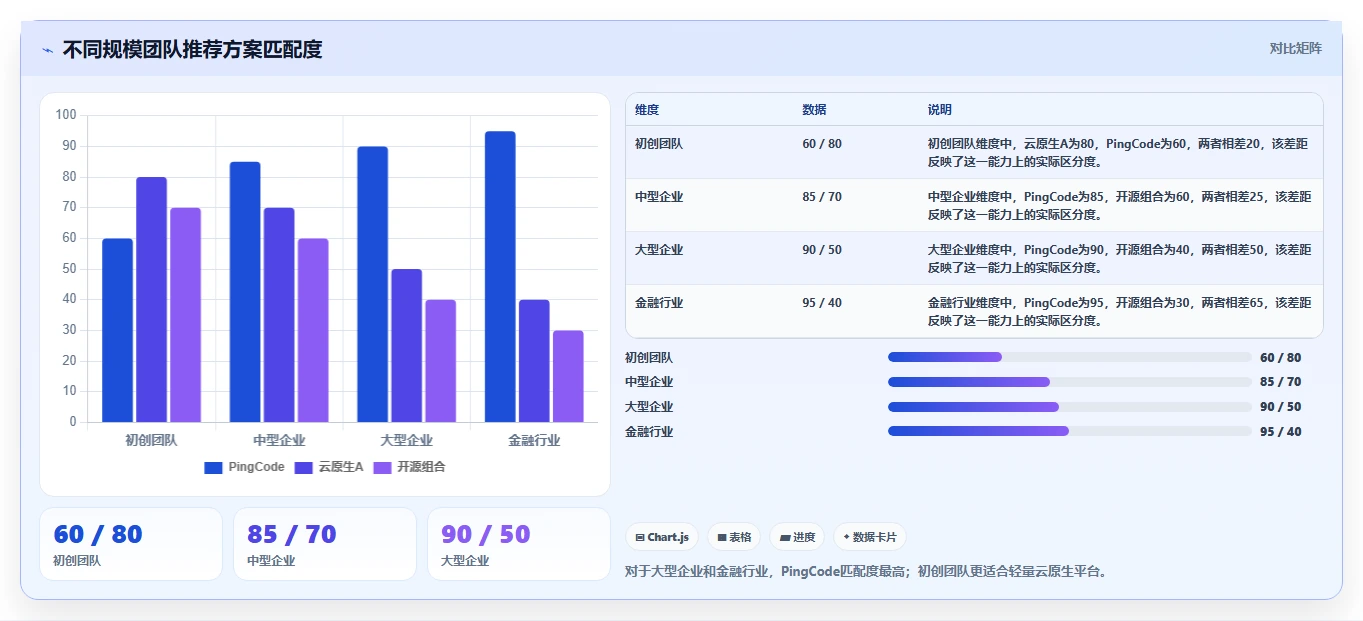Screen dimensions: 1363x621
Task: Click the 中型企业 label on chart x-axis
Action: click(x=279, y=440)
